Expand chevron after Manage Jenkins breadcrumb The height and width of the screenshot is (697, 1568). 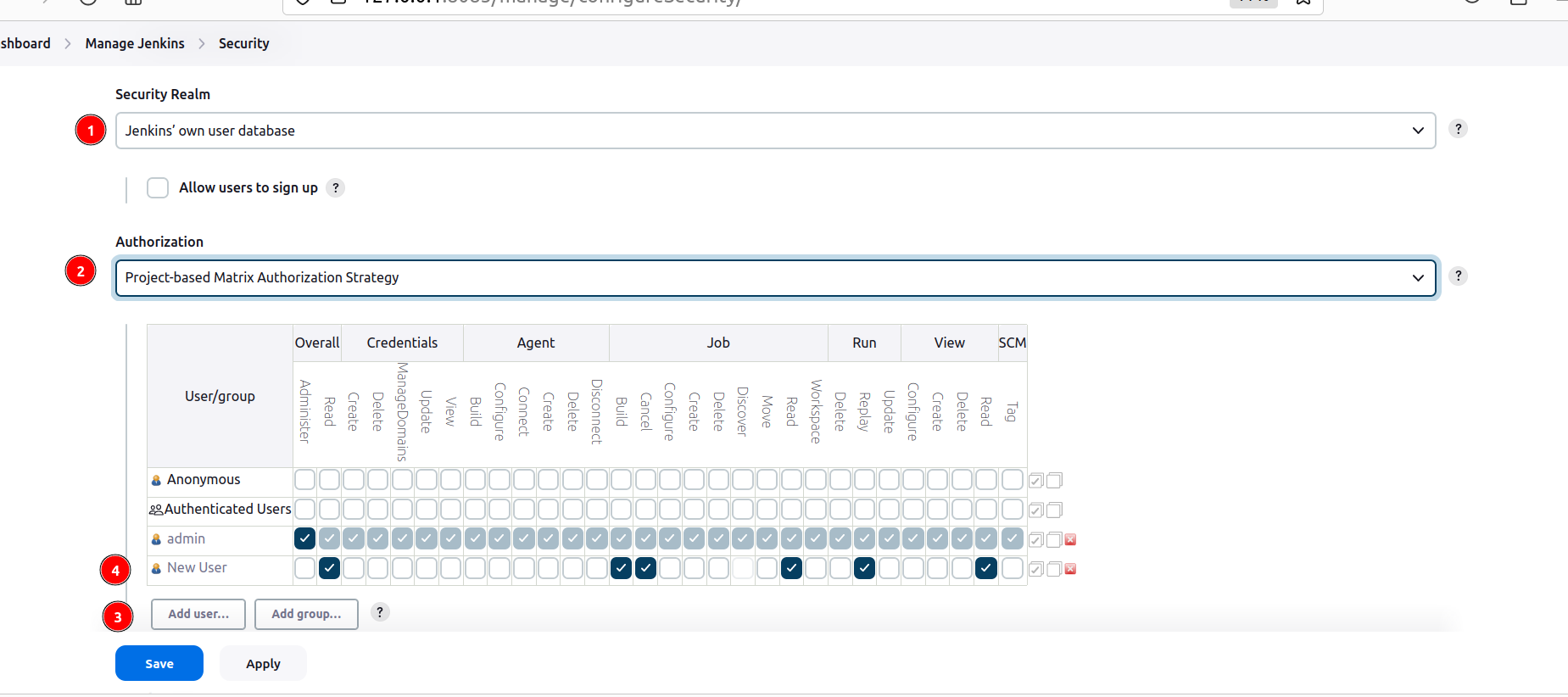(x=202, y=43)
